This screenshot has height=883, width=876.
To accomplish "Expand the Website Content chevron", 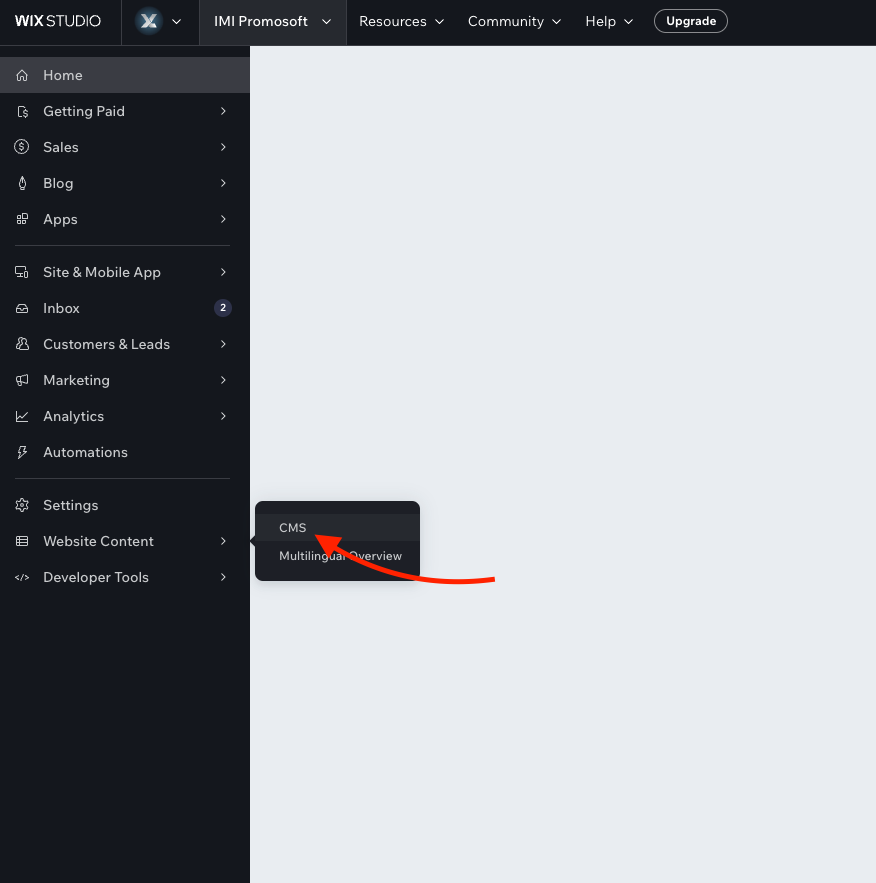I will click(224, 541).
